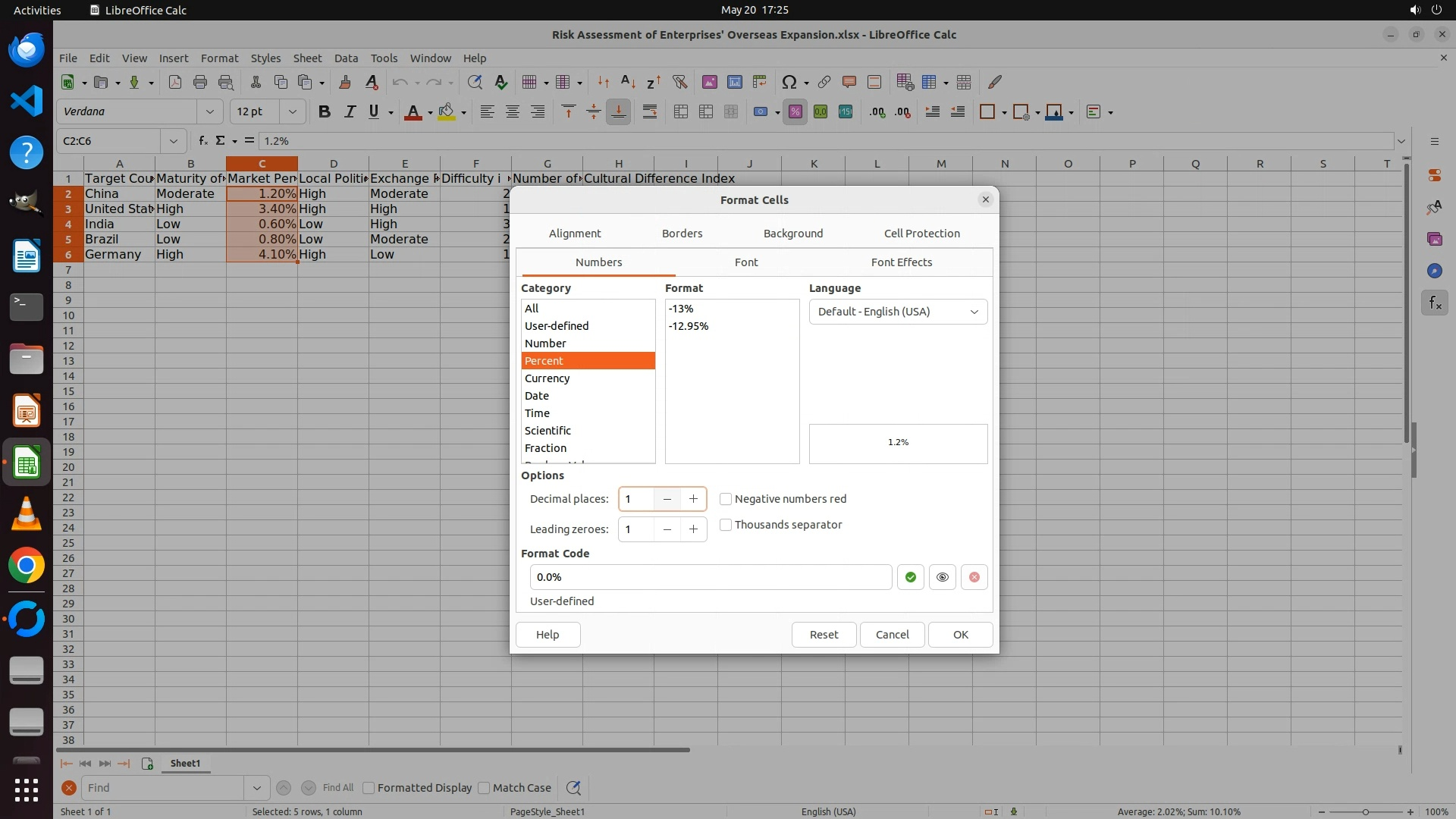Expand the Name Box cell reference dropdown

point(174,141)
